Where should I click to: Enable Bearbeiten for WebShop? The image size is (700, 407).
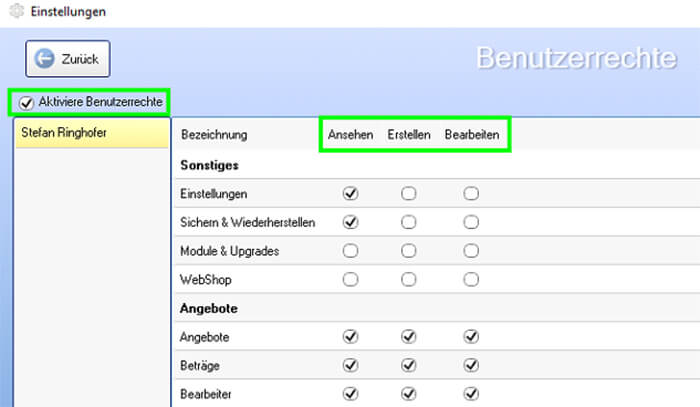point(471,279)
